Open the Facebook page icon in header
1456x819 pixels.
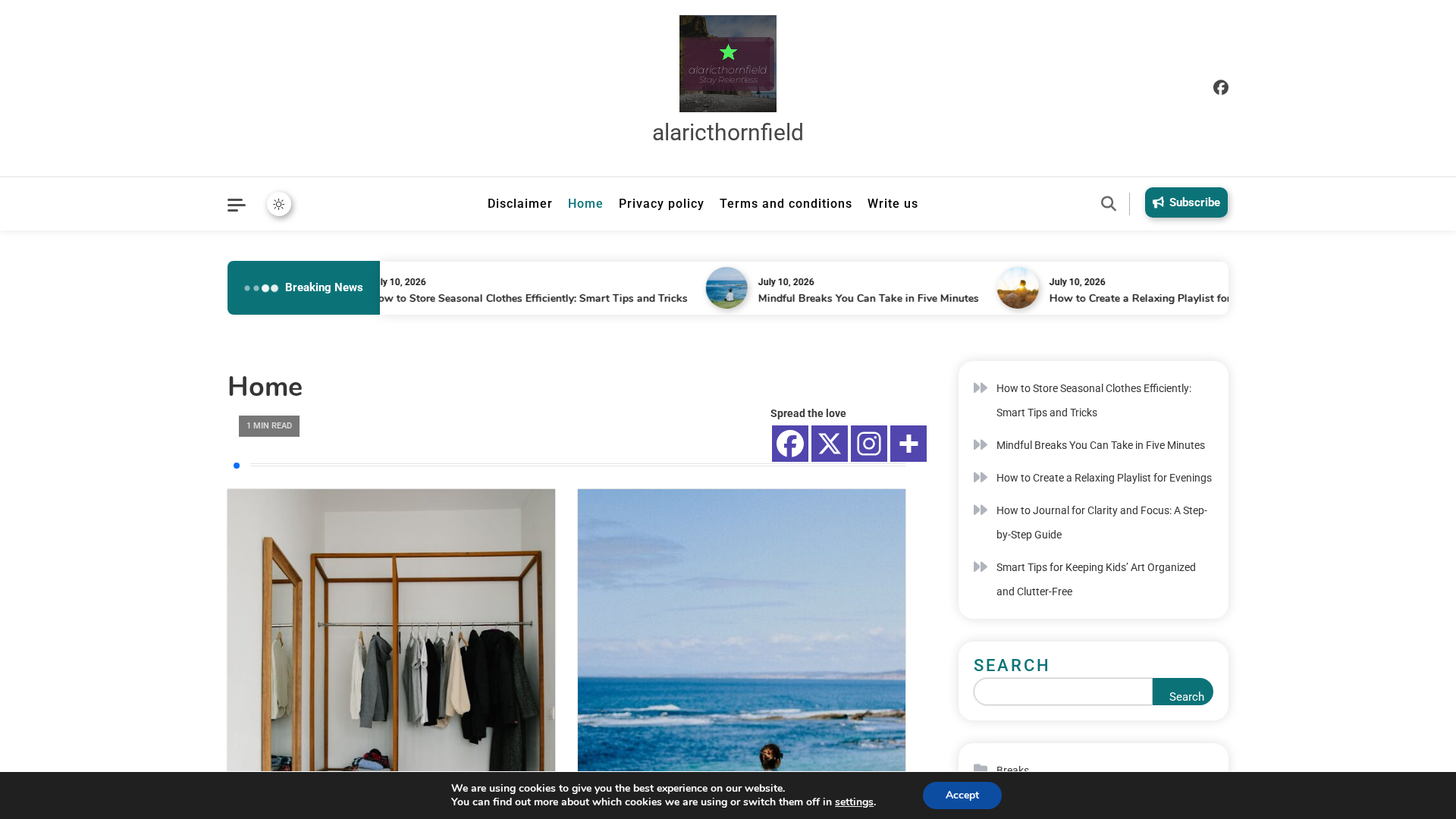(x=1220, y=88)
